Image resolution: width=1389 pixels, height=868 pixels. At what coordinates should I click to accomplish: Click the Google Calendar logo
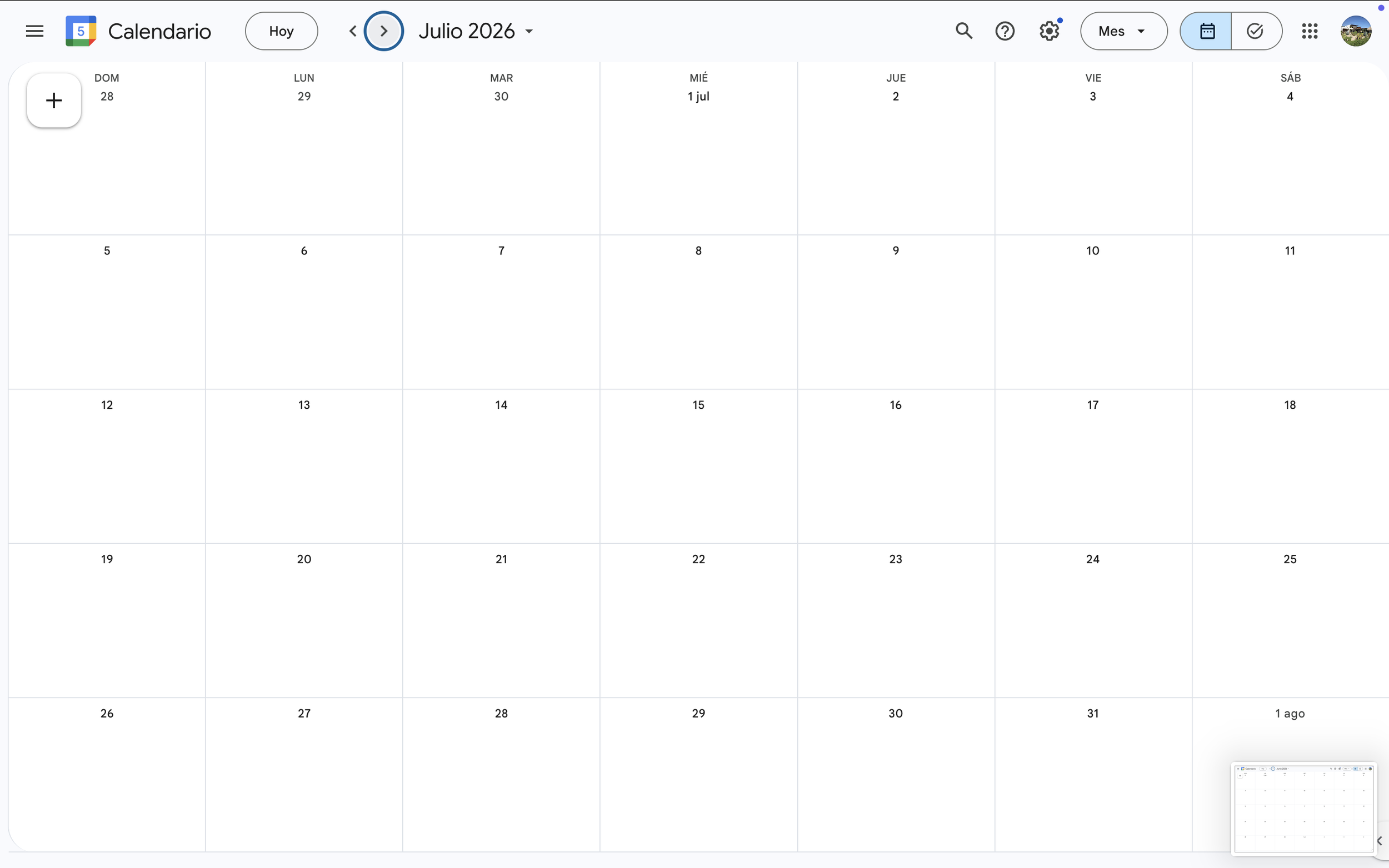81,31
